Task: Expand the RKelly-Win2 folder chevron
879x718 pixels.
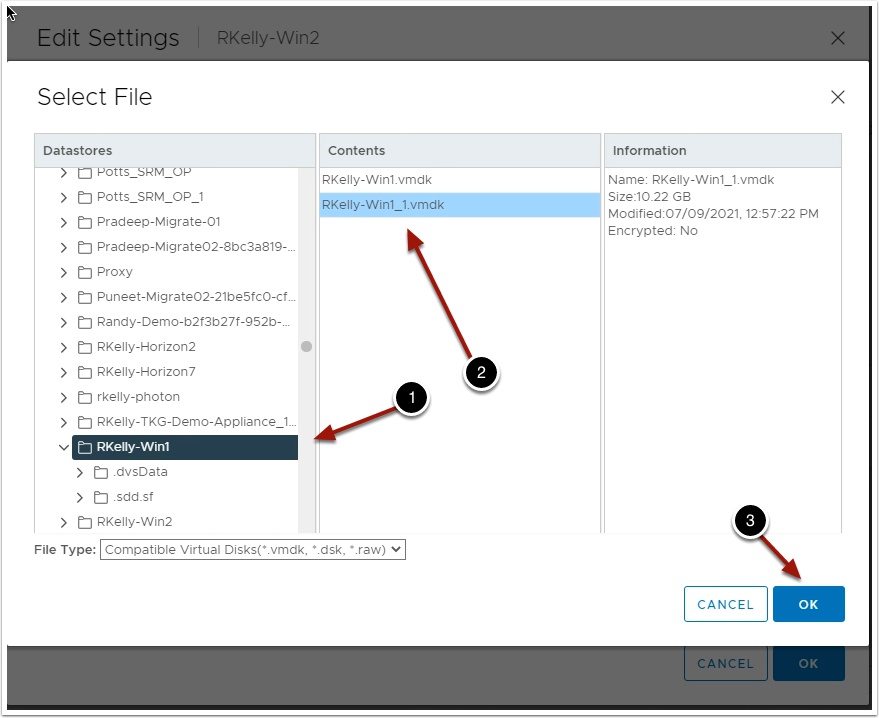Action: 63,522
